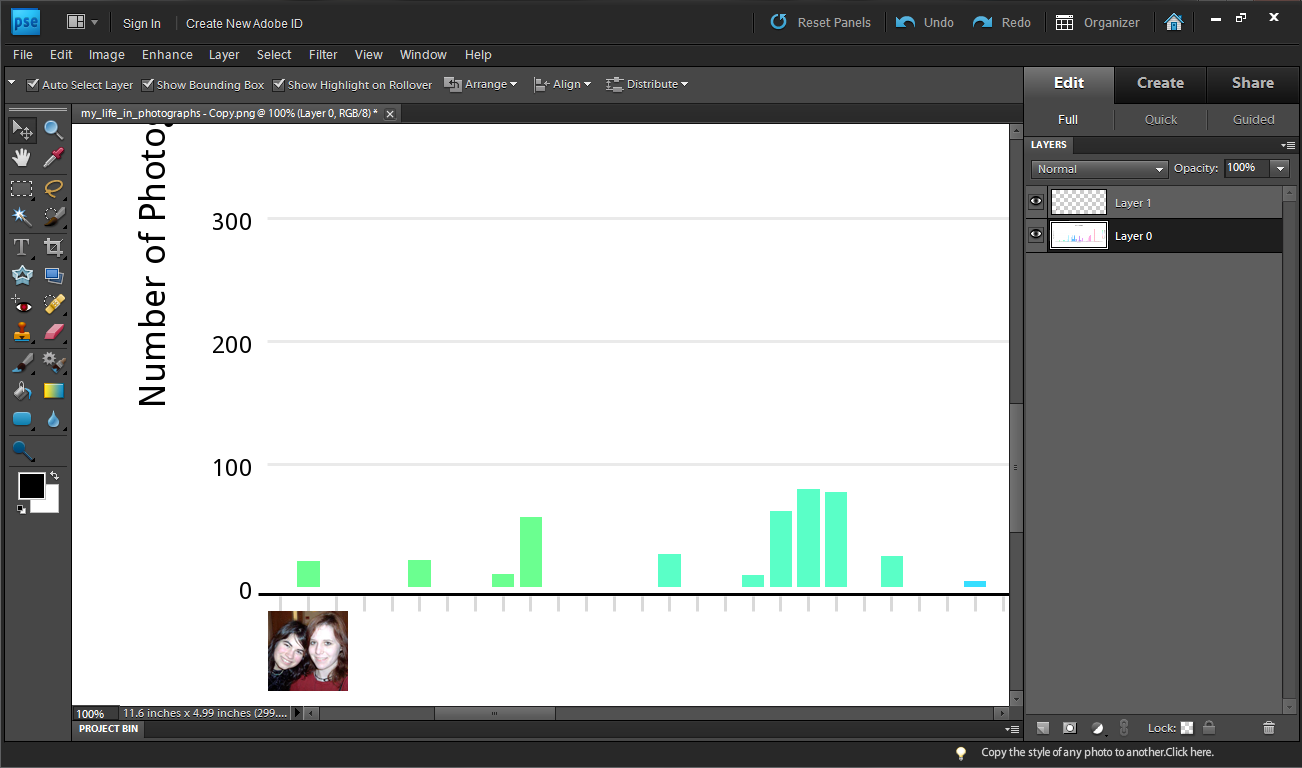
Task: Open the Distribute dropdown
Action: click(x=647, y=84)
